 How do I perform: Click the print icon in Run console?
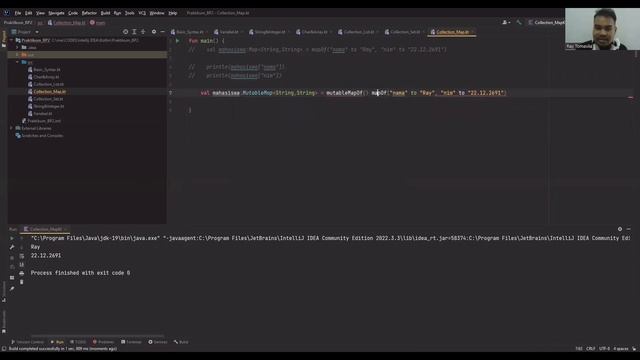[22, 273]
